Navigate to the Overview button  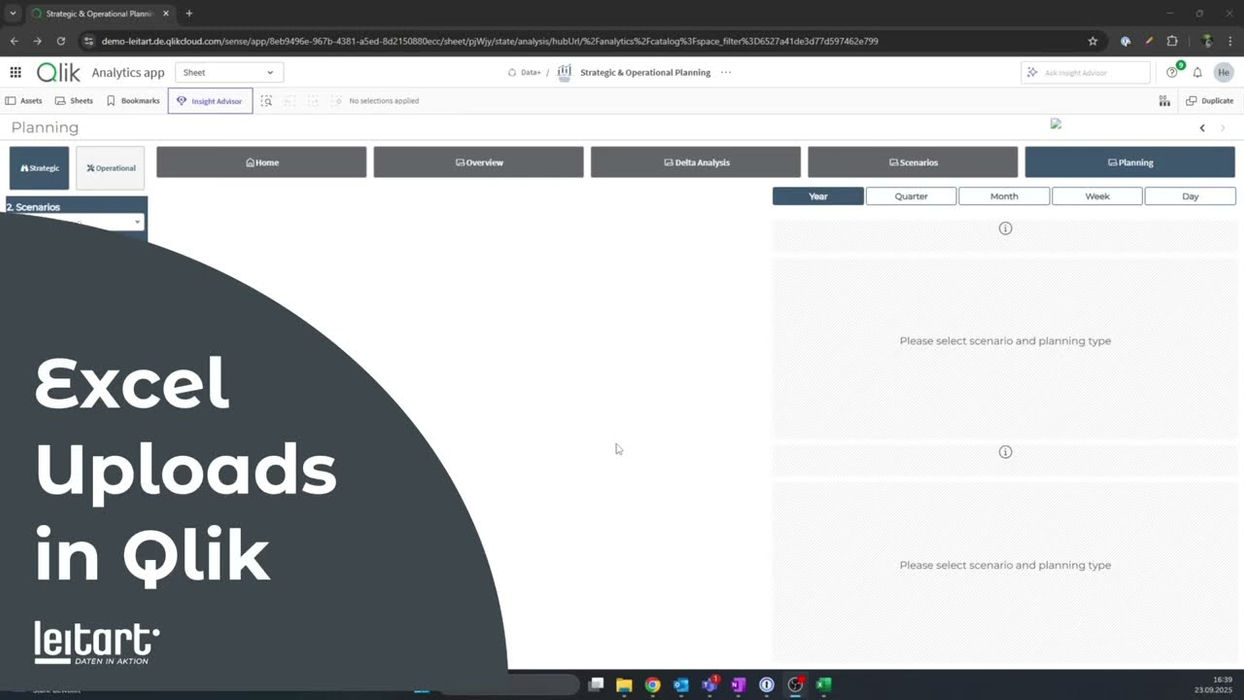478,162
